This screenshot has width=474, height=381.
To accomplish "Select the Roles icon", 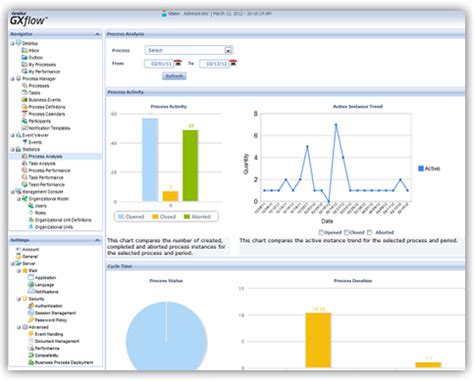I will point(31,213).
